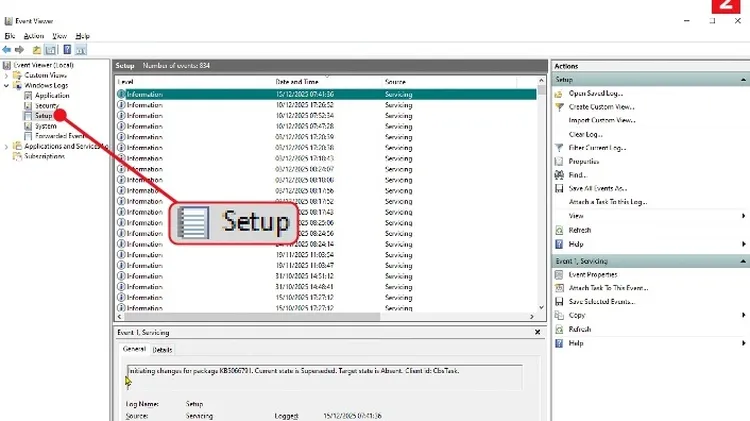The width and height of the screenshot is (750, 421).
Task: Click the Find binoculars icon
Action: pos(560,175)
